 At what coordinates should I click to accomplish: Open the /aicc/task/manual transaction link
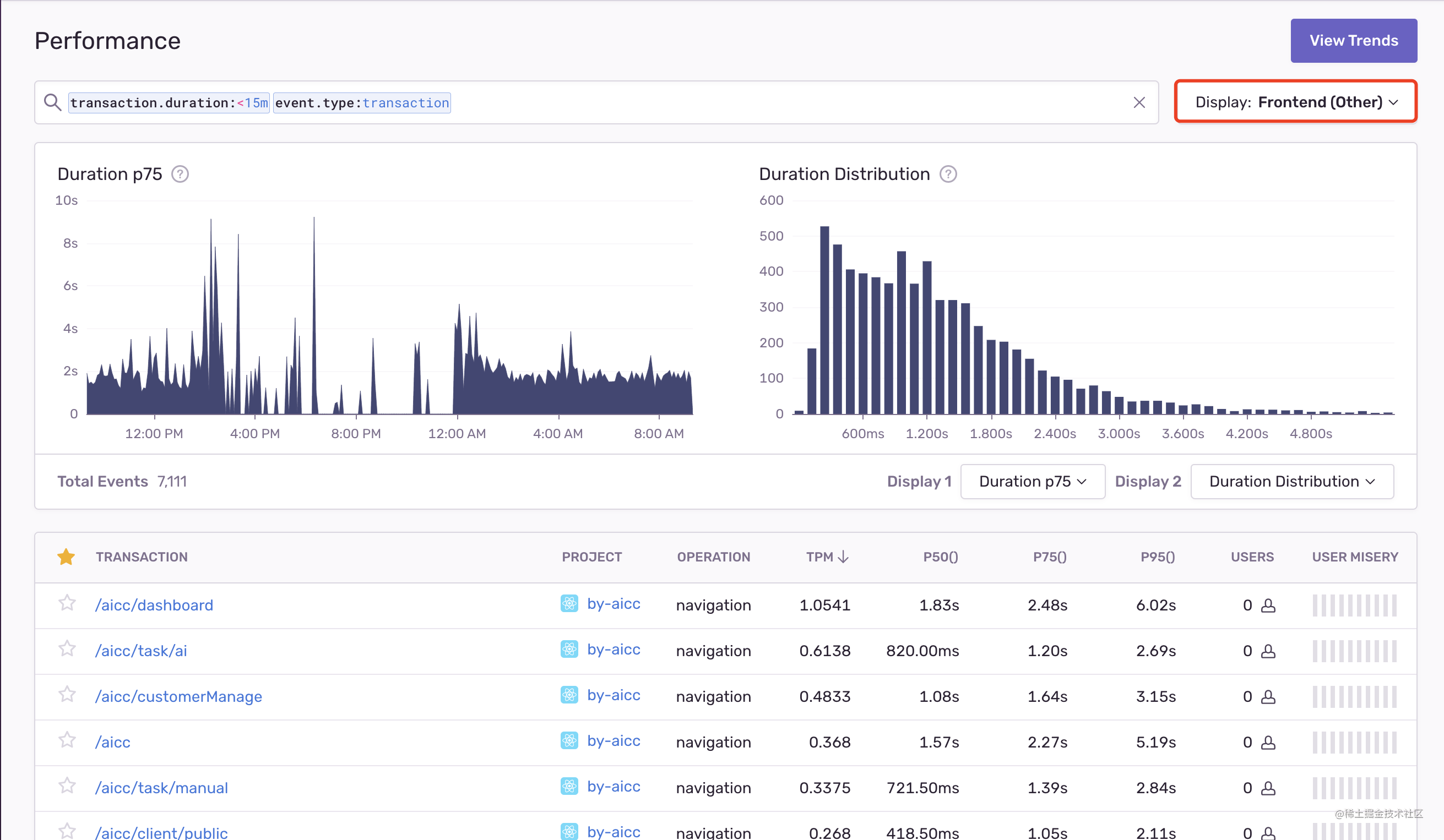tap(161, 788)
